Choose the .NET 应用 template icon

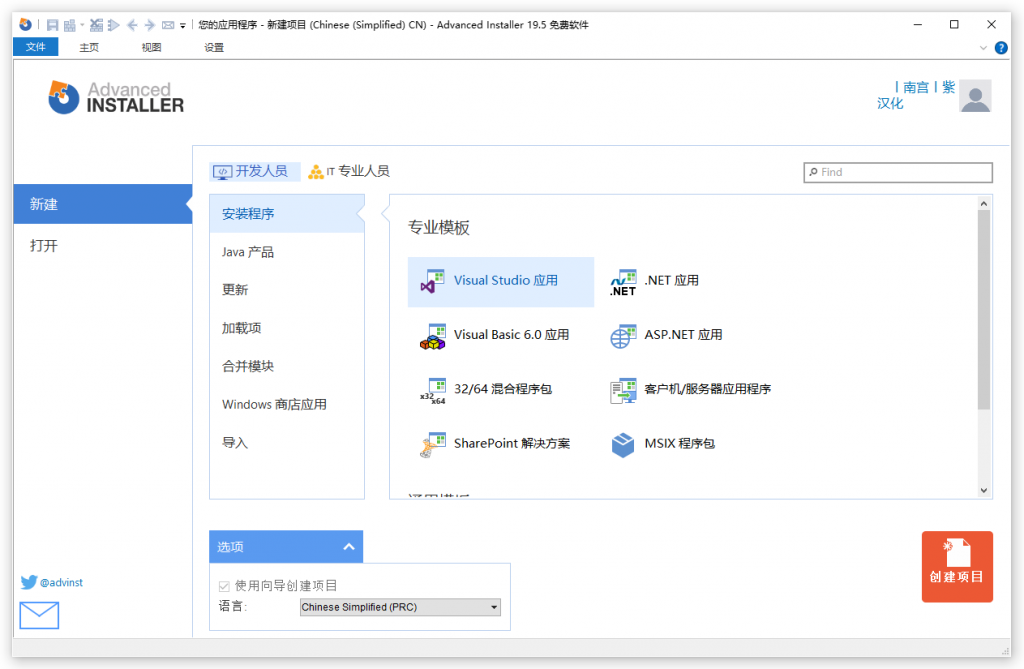[x=623, y=281]
